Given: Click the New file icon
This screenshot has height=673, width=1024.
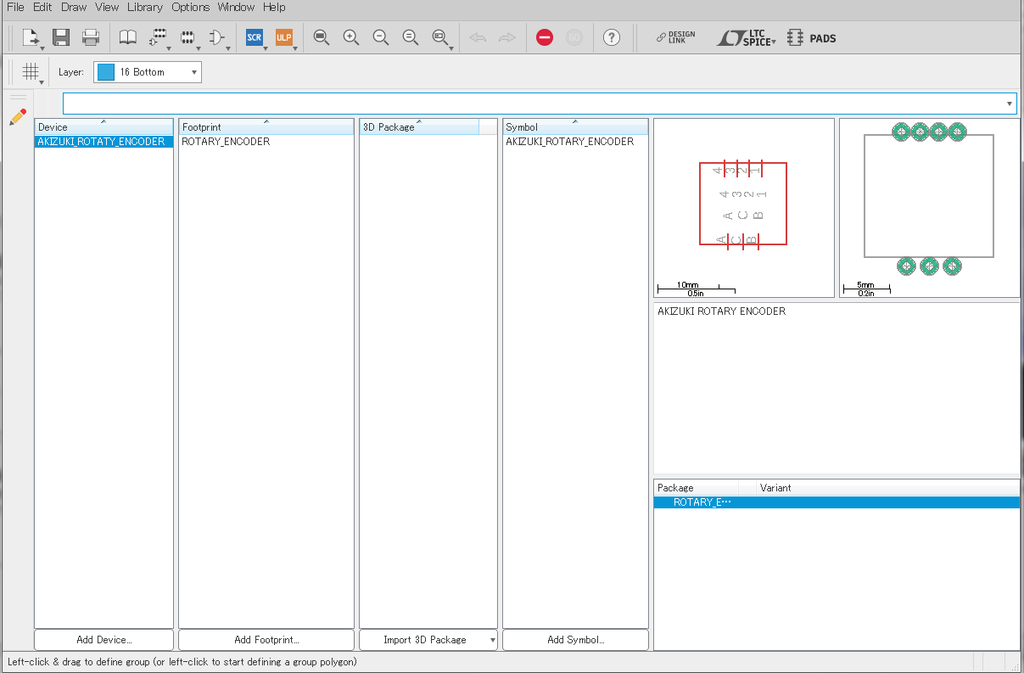Looking at the screenshot, I should tap(30, 37).
